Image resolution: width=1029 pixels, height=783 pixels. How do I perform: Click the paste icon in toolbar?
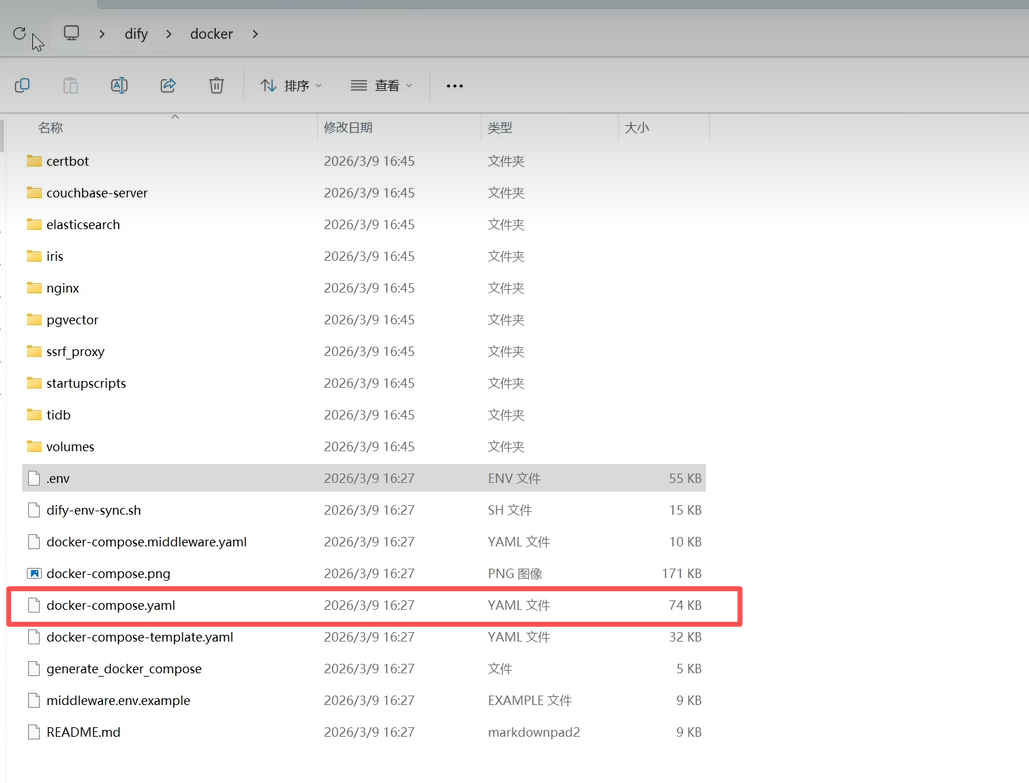coord(70,85)
